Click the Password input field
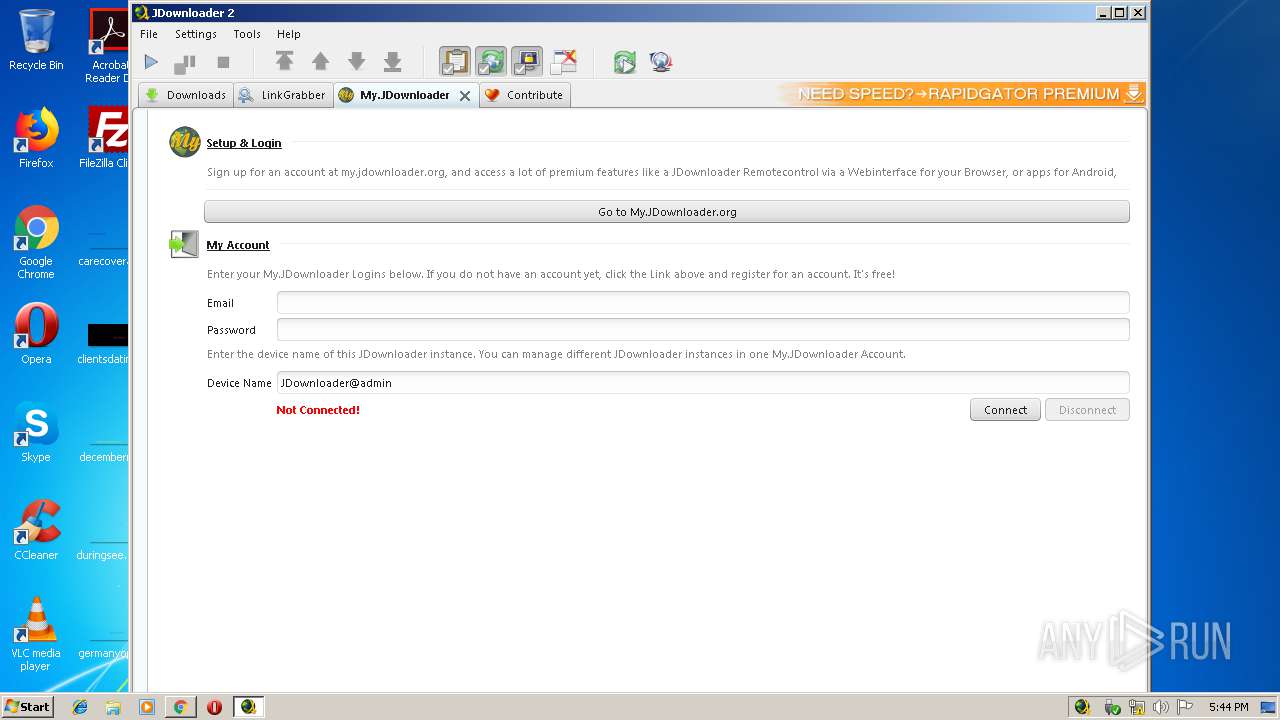Image resolution: width=1280 pixels, height=720 pixels. coord(703,330)
